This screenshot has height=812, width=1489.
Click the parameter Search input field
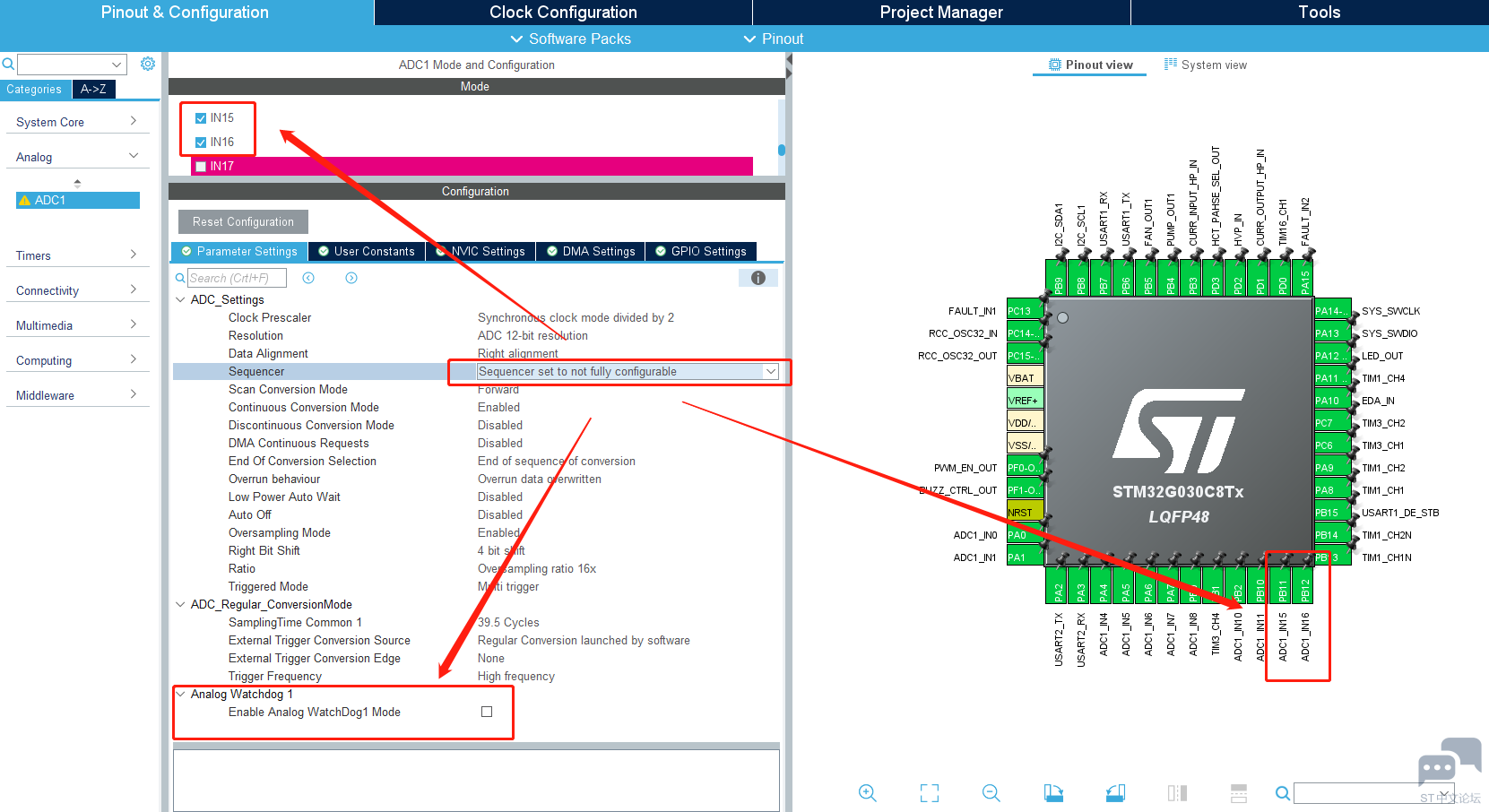point(236,278)
